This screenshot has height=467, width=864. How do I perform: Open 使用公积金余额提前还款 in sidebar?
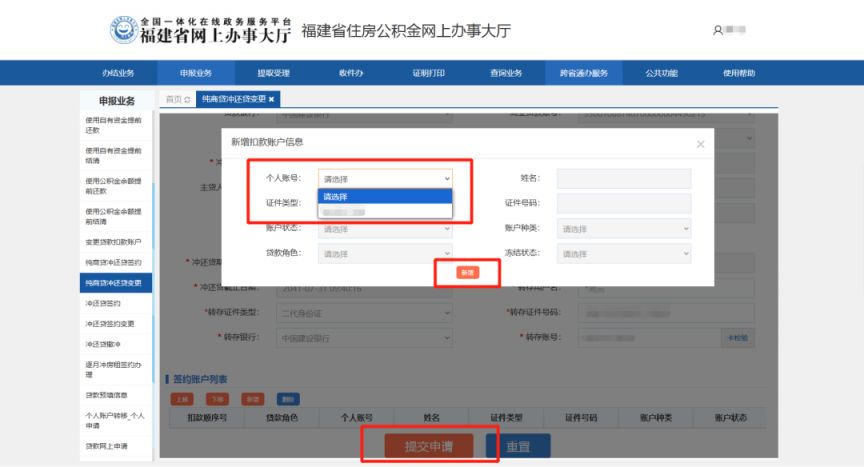click(x=114, y=186)
